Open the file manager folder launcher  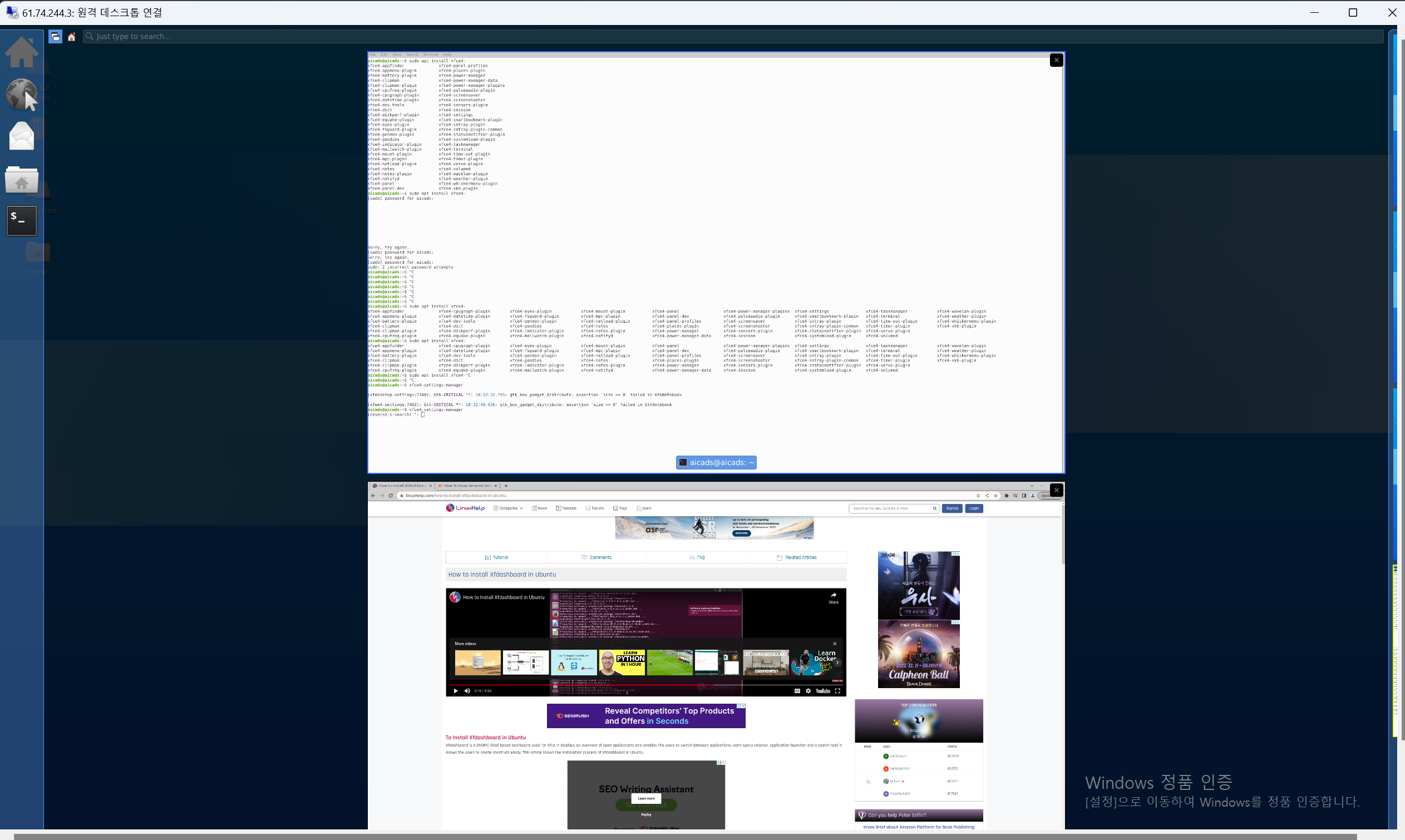22,180
